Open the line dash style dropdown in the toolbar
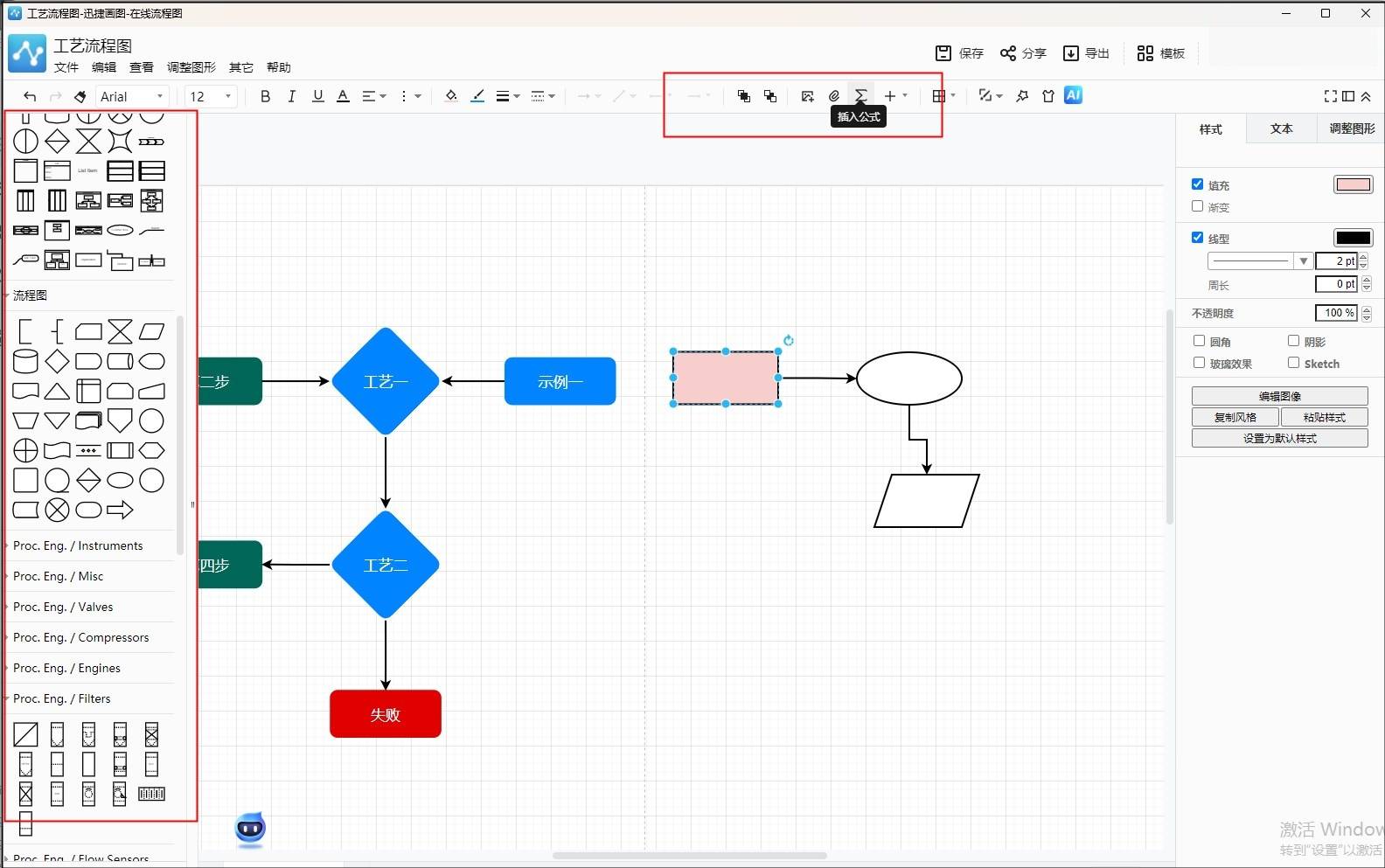The image size is (1385, 868). [543, 96]
